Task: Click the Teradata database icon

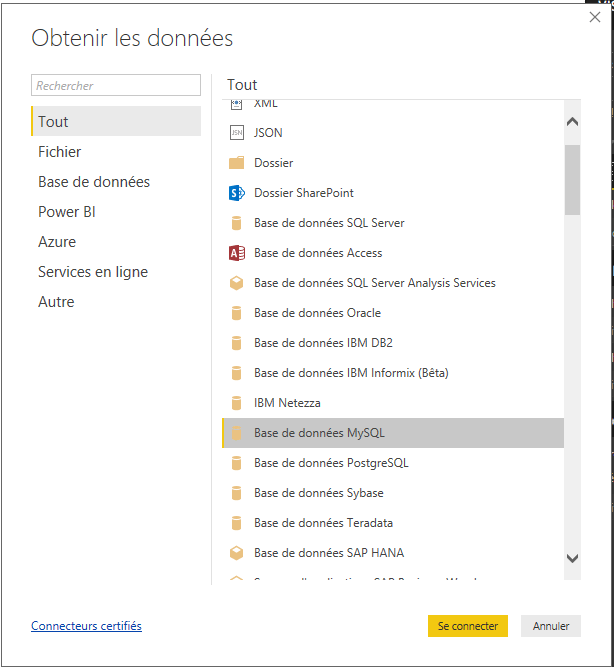Action: tap(237, 523)
